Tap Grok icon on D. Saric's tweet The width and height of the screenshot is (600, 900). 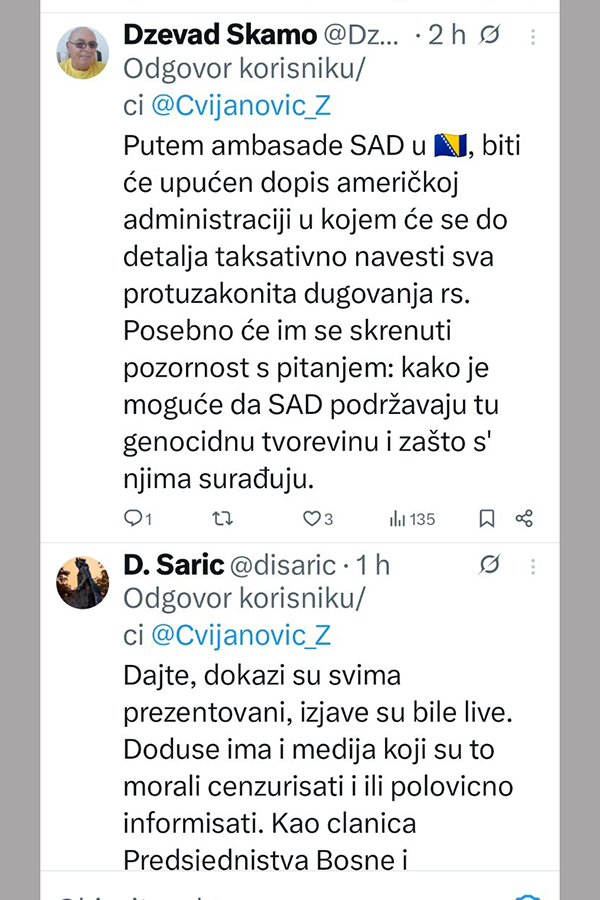pyautogui.click(x=489, y=565)
